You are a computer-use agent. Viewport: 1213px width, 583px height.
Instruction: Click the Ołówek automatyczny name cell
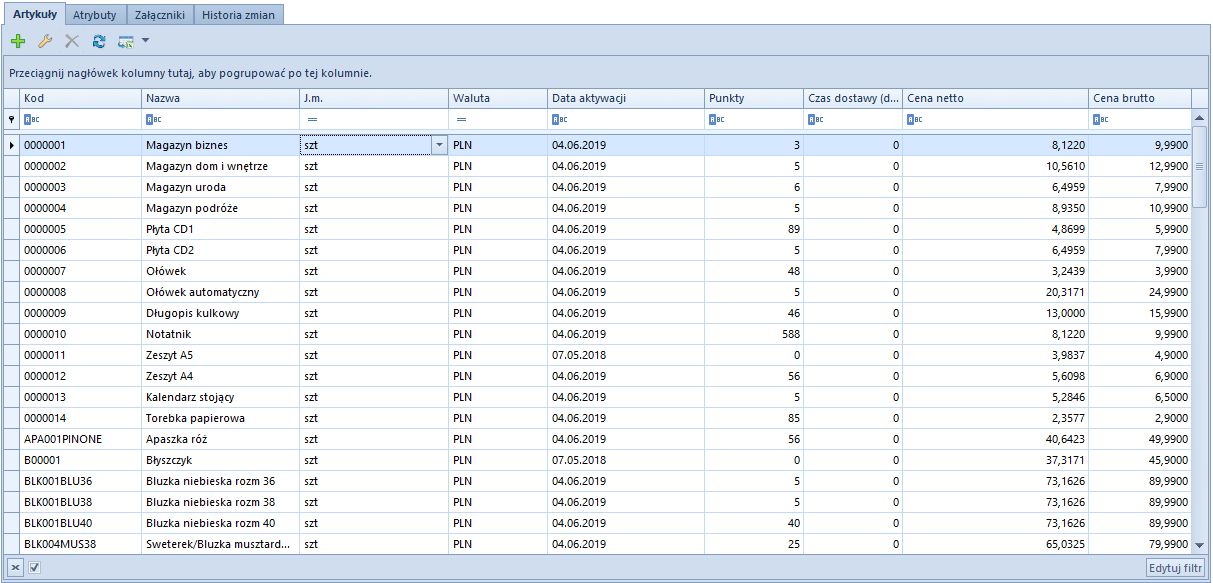click(220, 292)
